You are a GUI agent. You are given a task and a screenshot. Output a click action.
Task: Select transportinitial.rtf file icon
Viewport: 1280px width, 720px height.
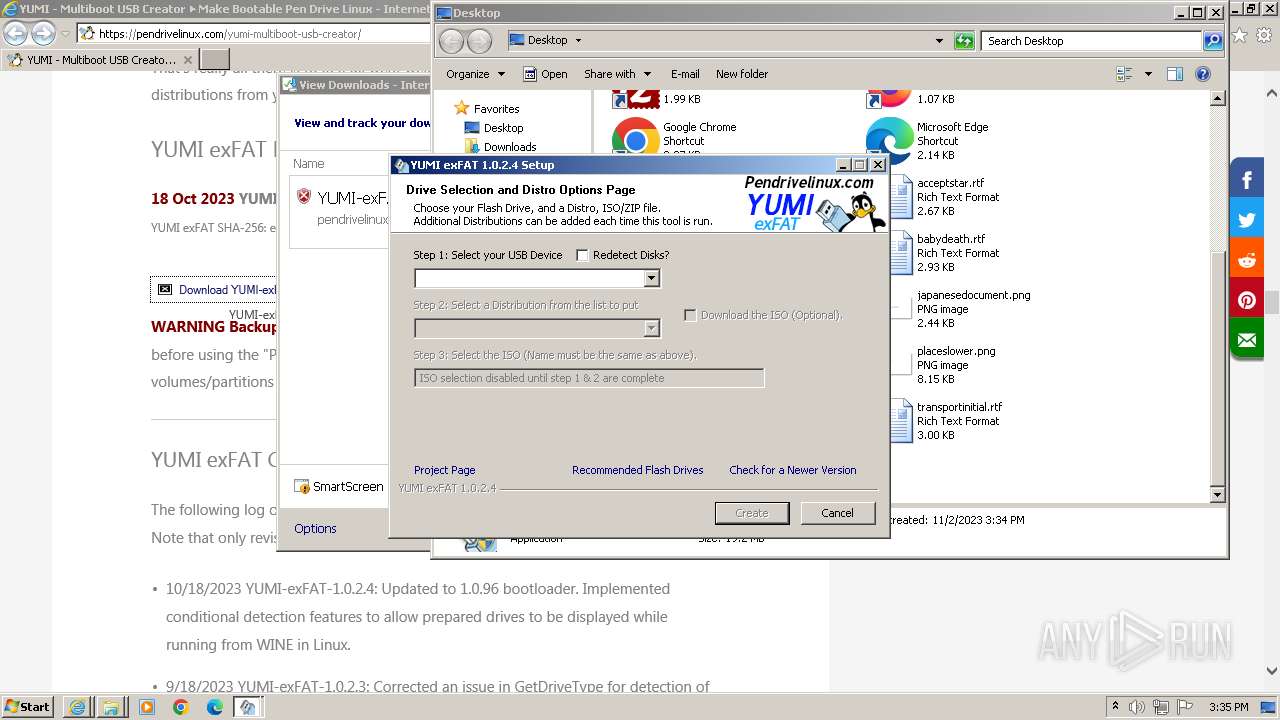[901, 420]
